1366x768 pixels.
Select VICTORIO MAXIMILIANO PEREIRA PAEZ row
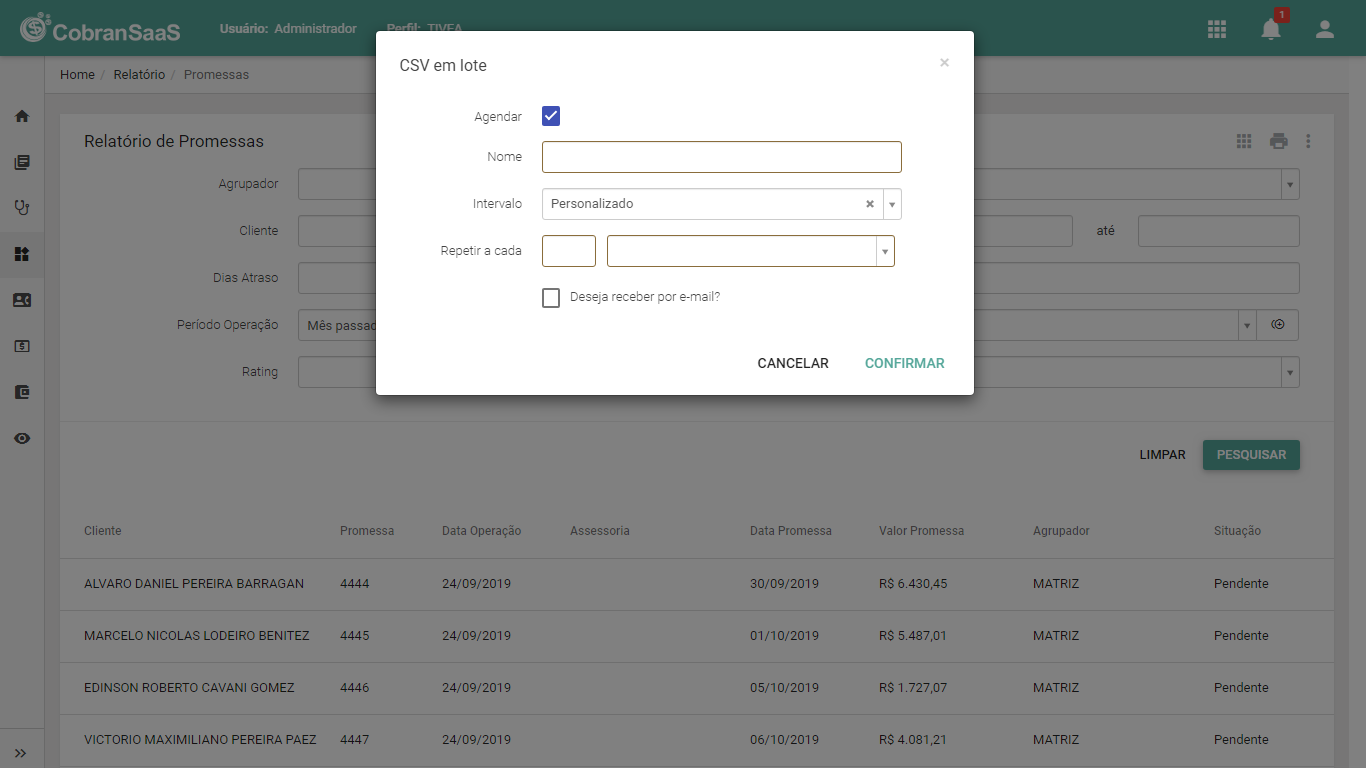697,740
